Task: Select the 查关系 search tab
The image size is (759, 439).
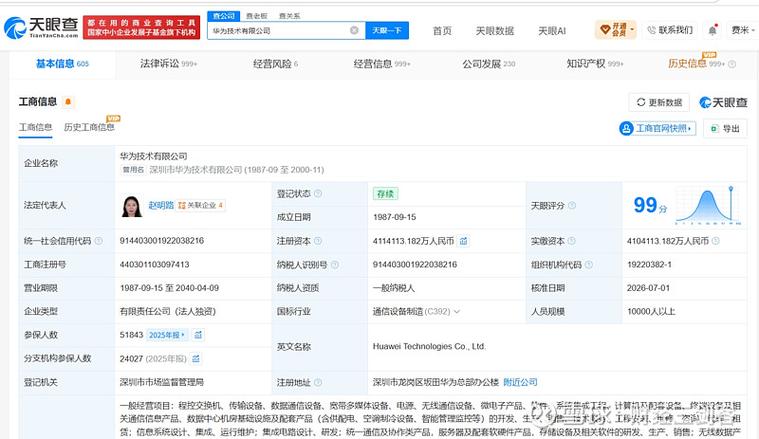Action: [x=289, y=16]
